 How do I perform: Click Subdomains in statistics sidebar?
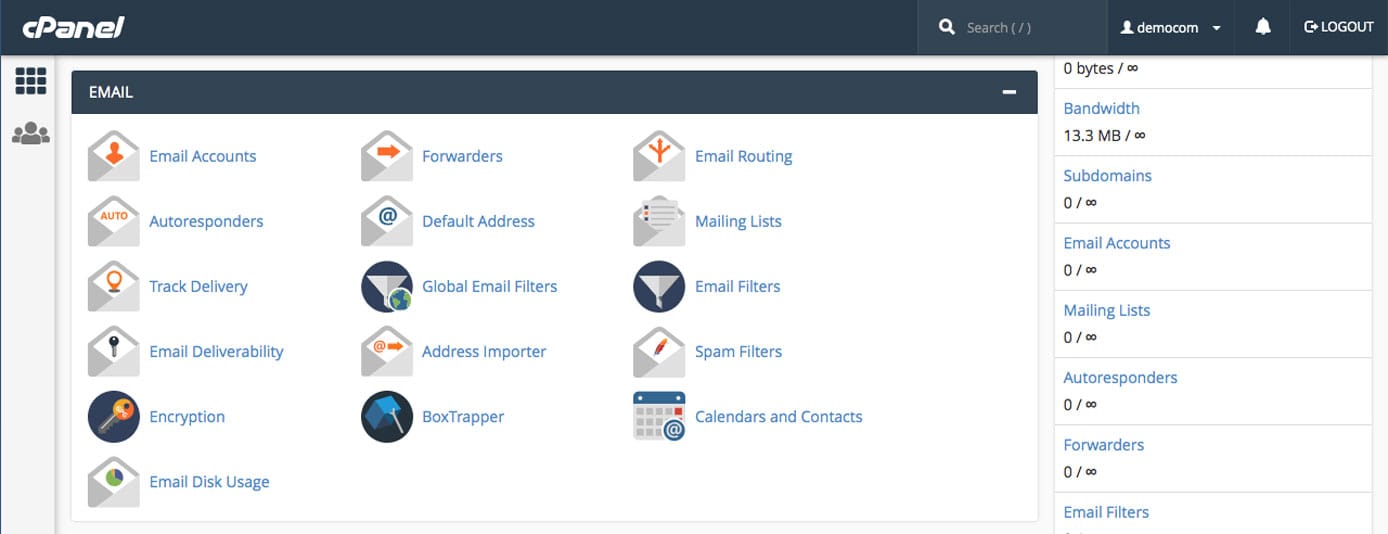click(x=1107, y=175)
